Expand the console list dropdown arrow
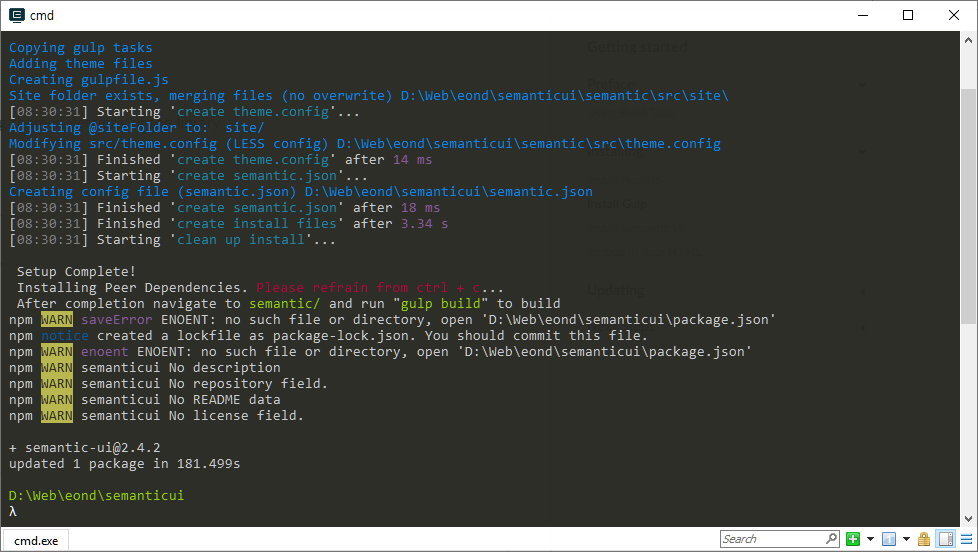This screenshot has height=552, width=978. pyautogui.click(x=906, y=539)
